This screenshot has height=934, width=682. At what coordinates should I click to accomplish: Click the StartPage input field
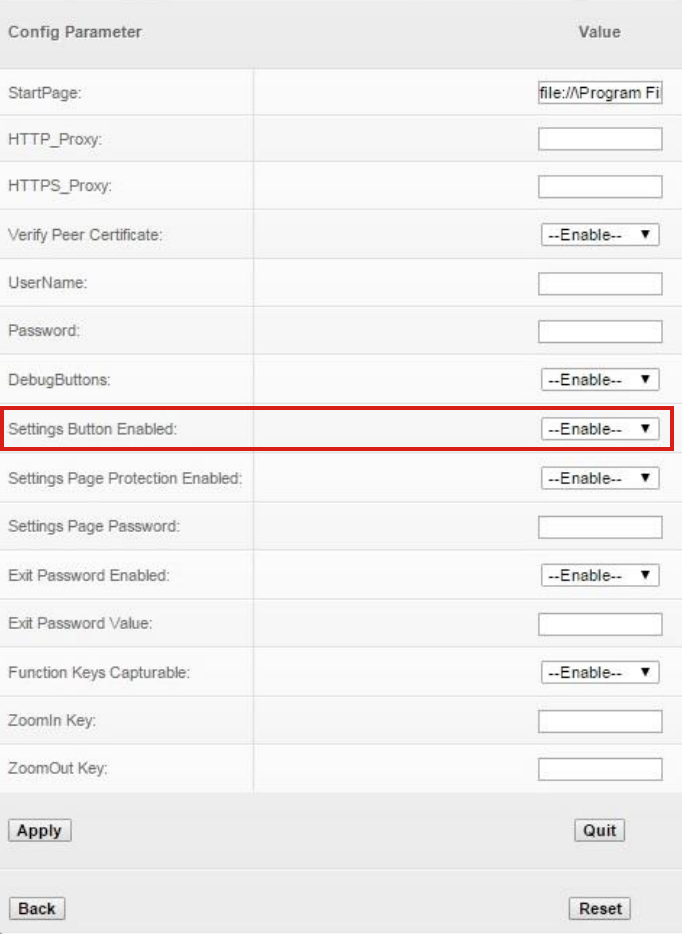[600, 94]
